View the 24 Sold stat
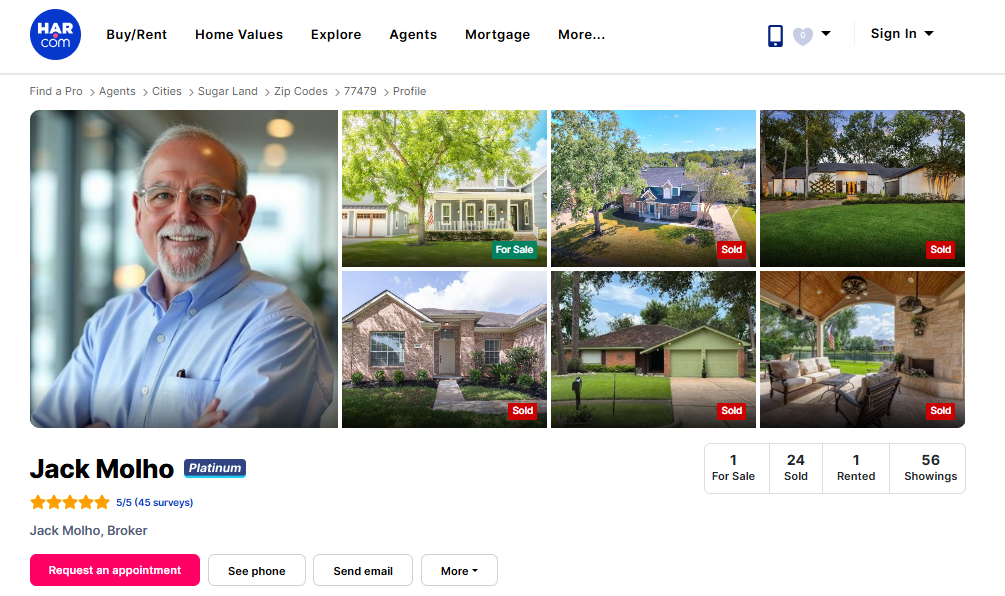The image size is (1005, 596). pos(795,468)
